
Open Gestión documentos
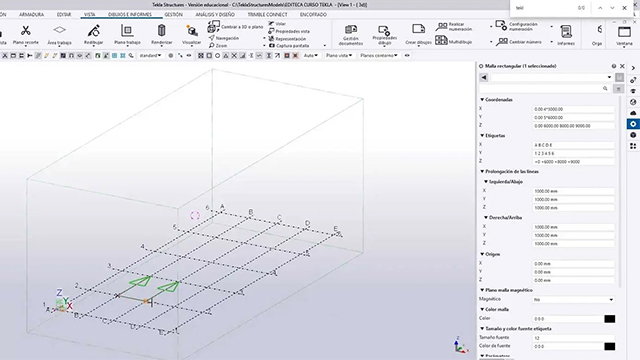pos(351,34)
